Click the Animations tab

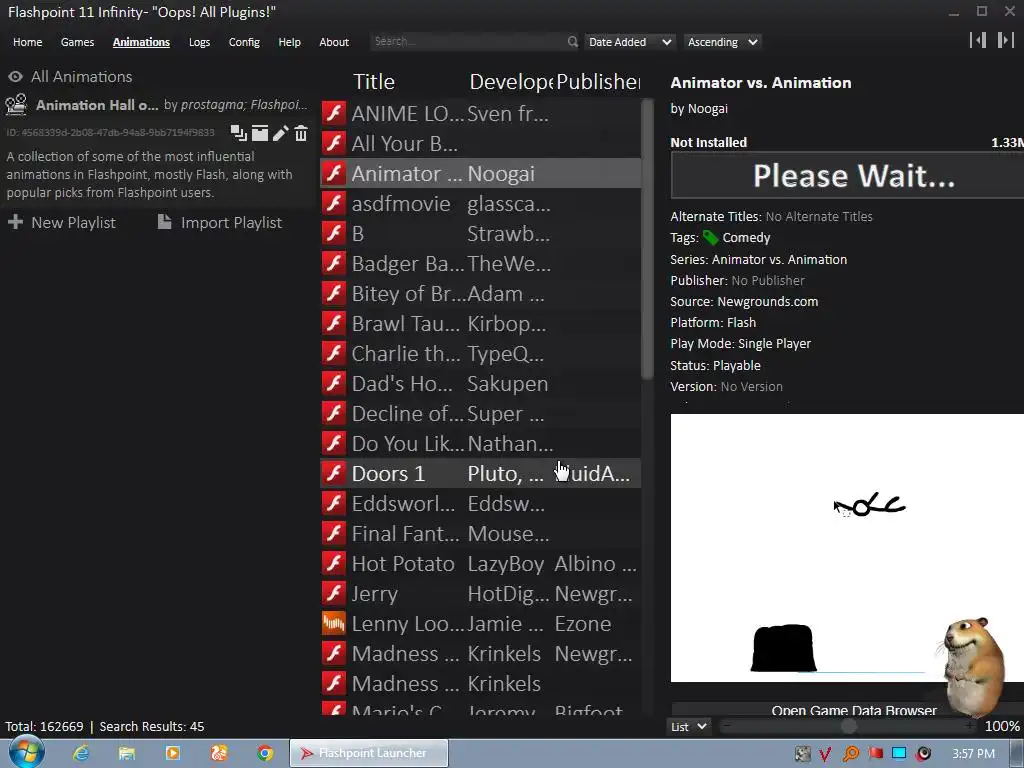click(141, 42)
